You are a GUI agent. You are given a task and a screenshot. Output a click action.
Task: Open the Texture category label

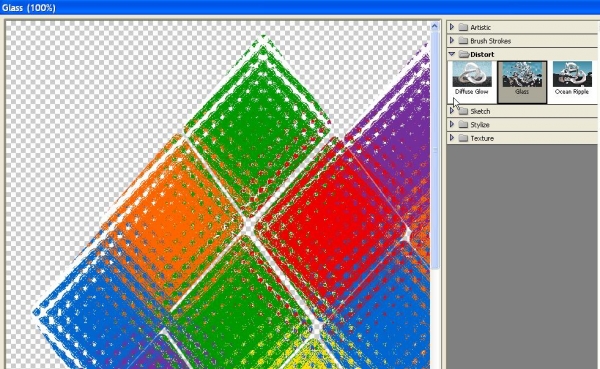[x=482, y=138]
